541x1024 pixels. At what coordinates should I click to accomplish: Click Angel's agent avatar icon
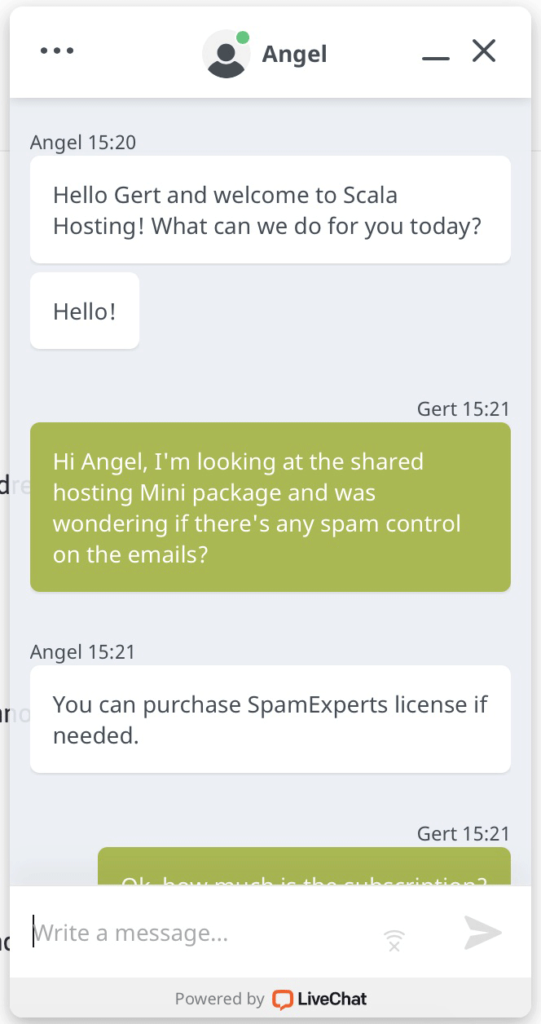click(x=226, y=55)
